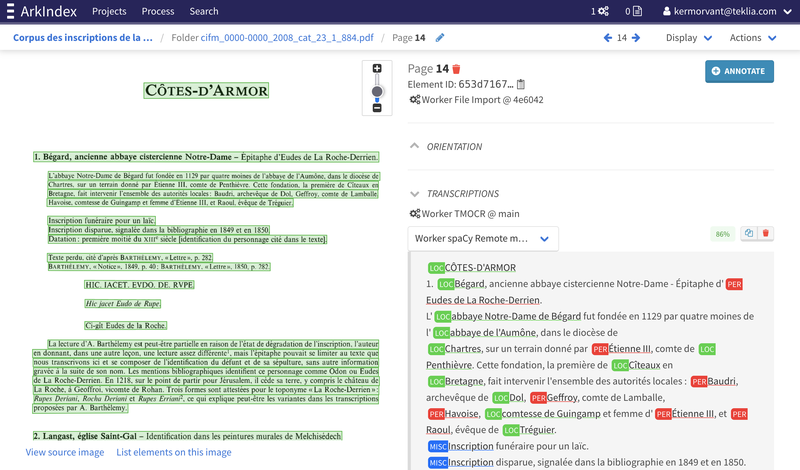Click LOC tag before comtesse de Guingamp
The image size is (800, 470).
[493, 414]
